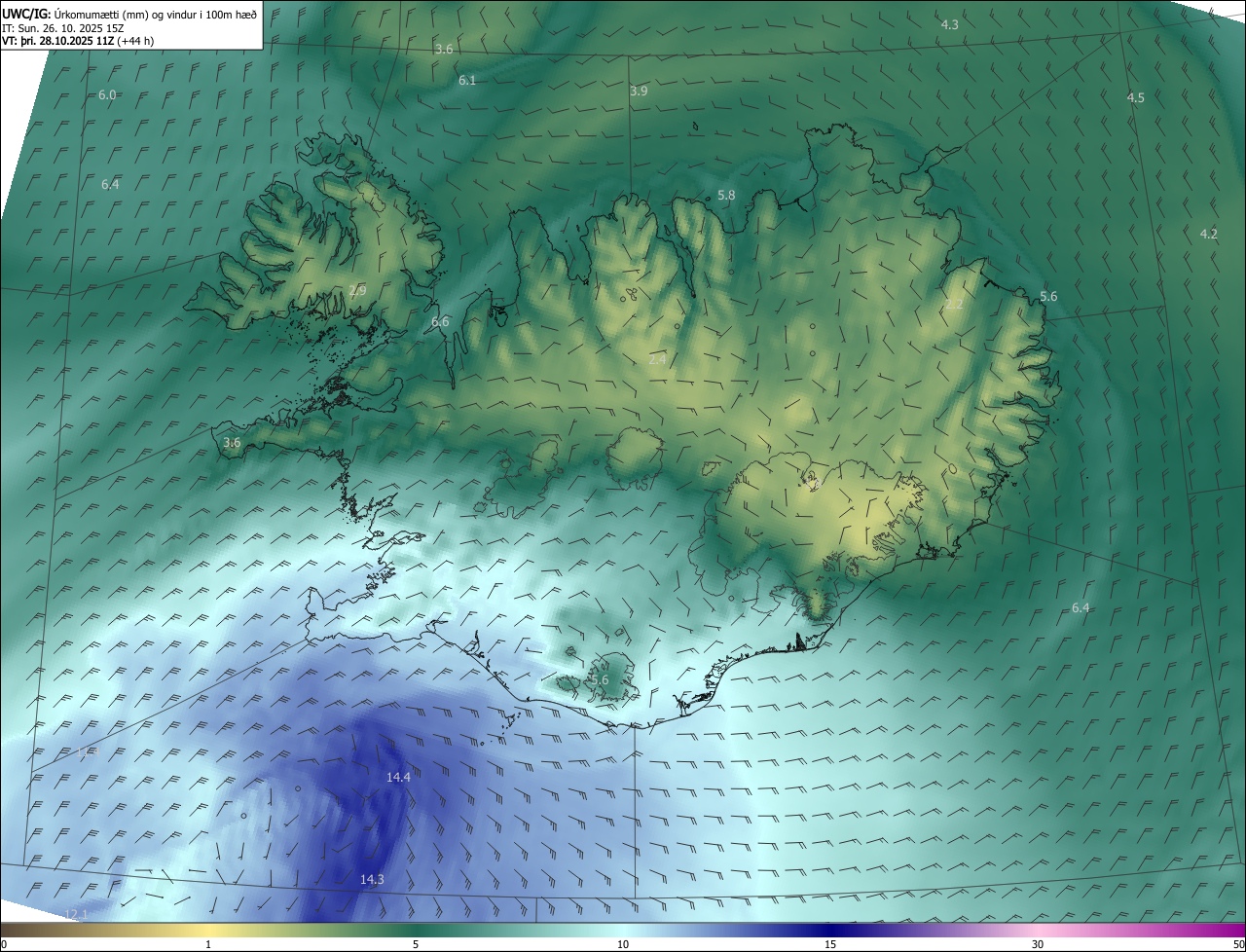
Task: Select the 4.2 value label
Action: click(1209, 234)
